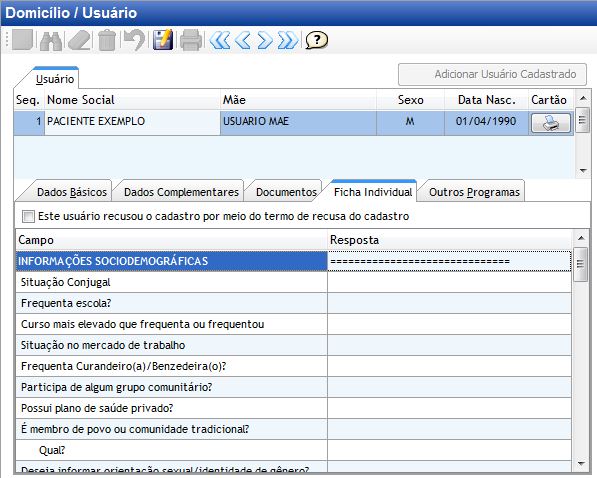Image resolution: width=597 pixels, height=478 pixels.
Task: Go to previous record arrow
Action: (243, 40)
